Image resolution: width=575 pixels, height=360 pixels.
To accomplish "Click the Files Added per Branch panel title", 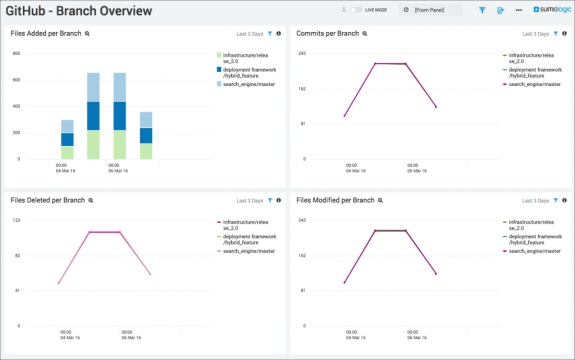I will (46, 33).
